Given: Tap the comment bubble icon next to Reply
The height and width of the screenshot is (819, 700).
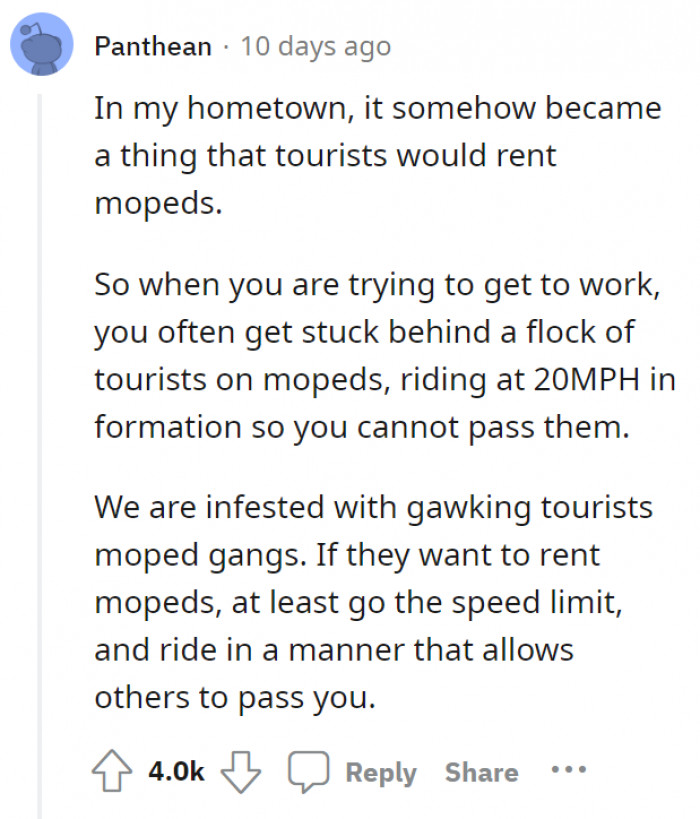Looking at the screenshot, I should coord(310,770).
